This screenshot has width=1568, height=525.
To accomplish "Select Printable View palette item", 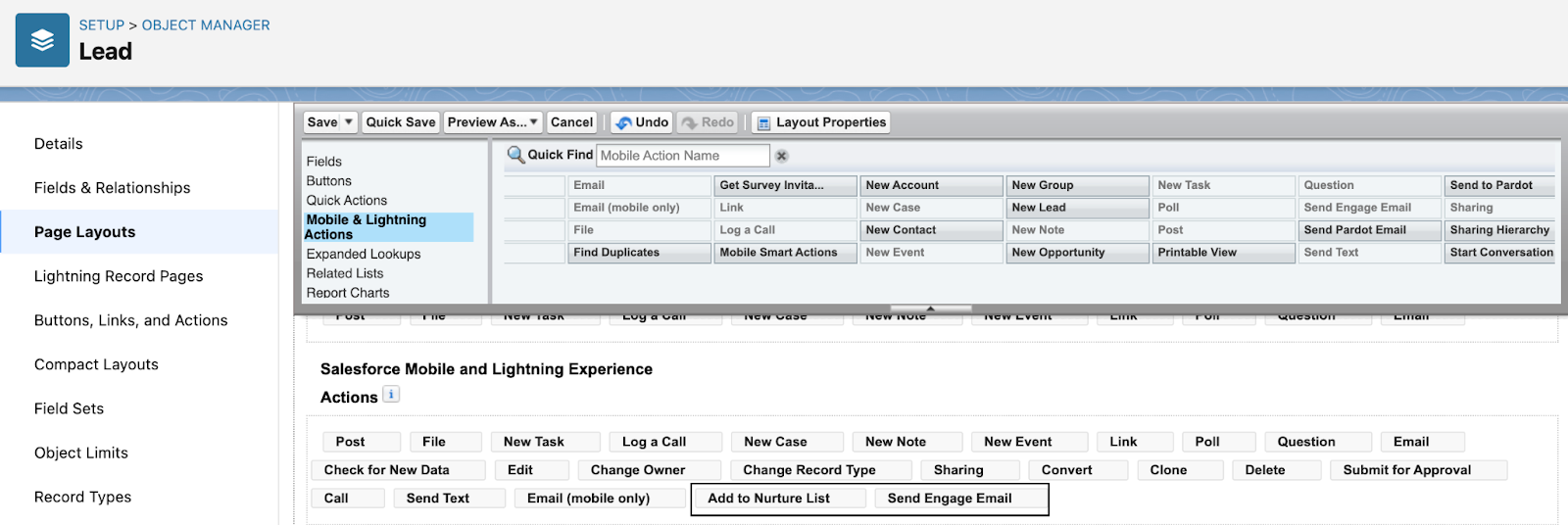I will [1223, 253].
